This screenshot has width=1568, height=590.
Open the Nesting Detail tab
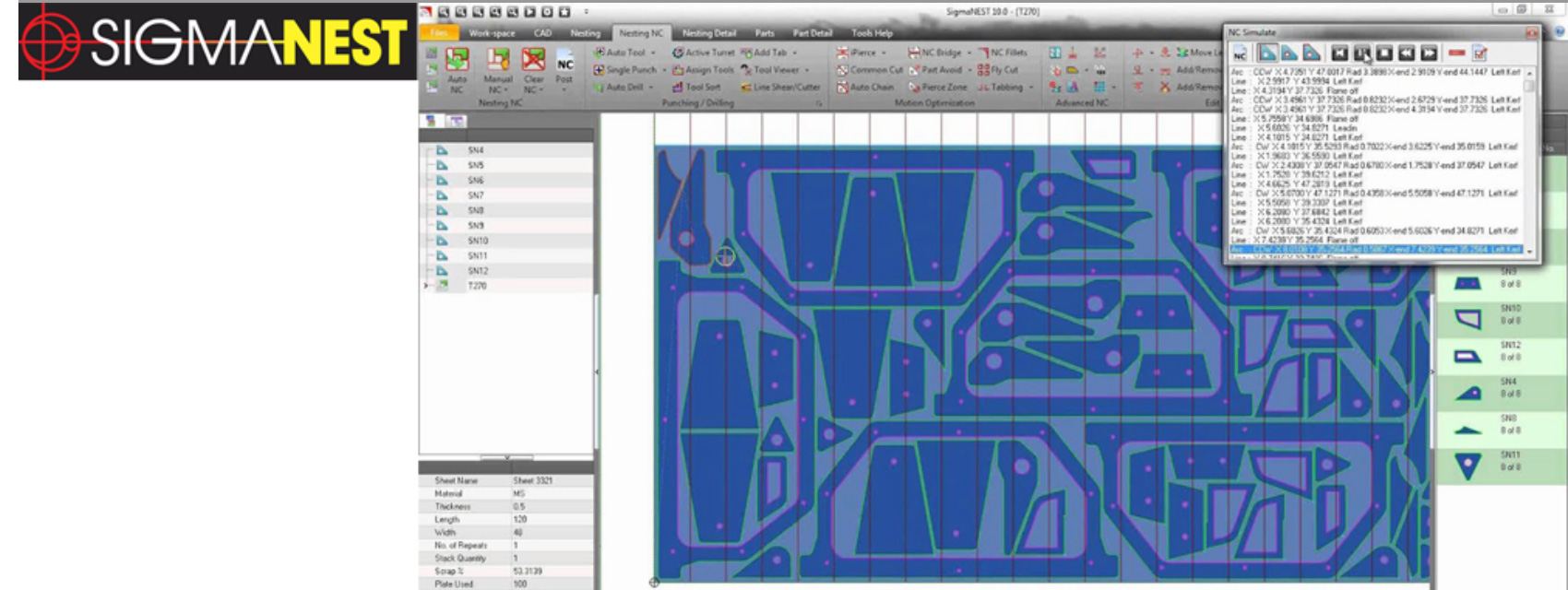[708, 33]
